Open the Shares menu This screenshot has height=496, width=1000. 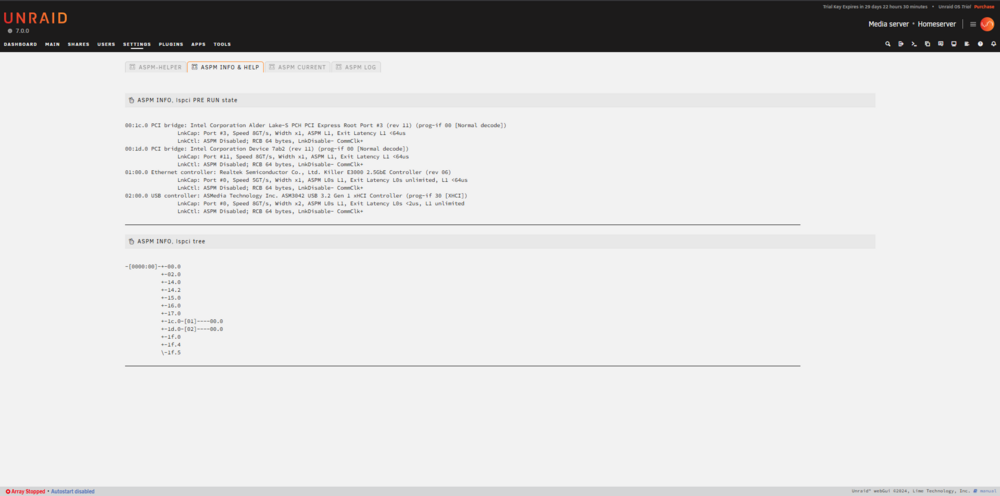pyautogui.click(x=78, y=45)
